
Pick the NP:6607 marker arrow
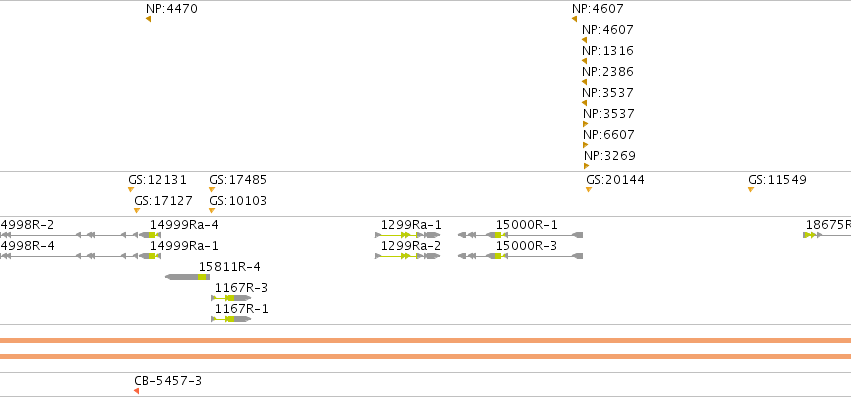tap(586, 145)
